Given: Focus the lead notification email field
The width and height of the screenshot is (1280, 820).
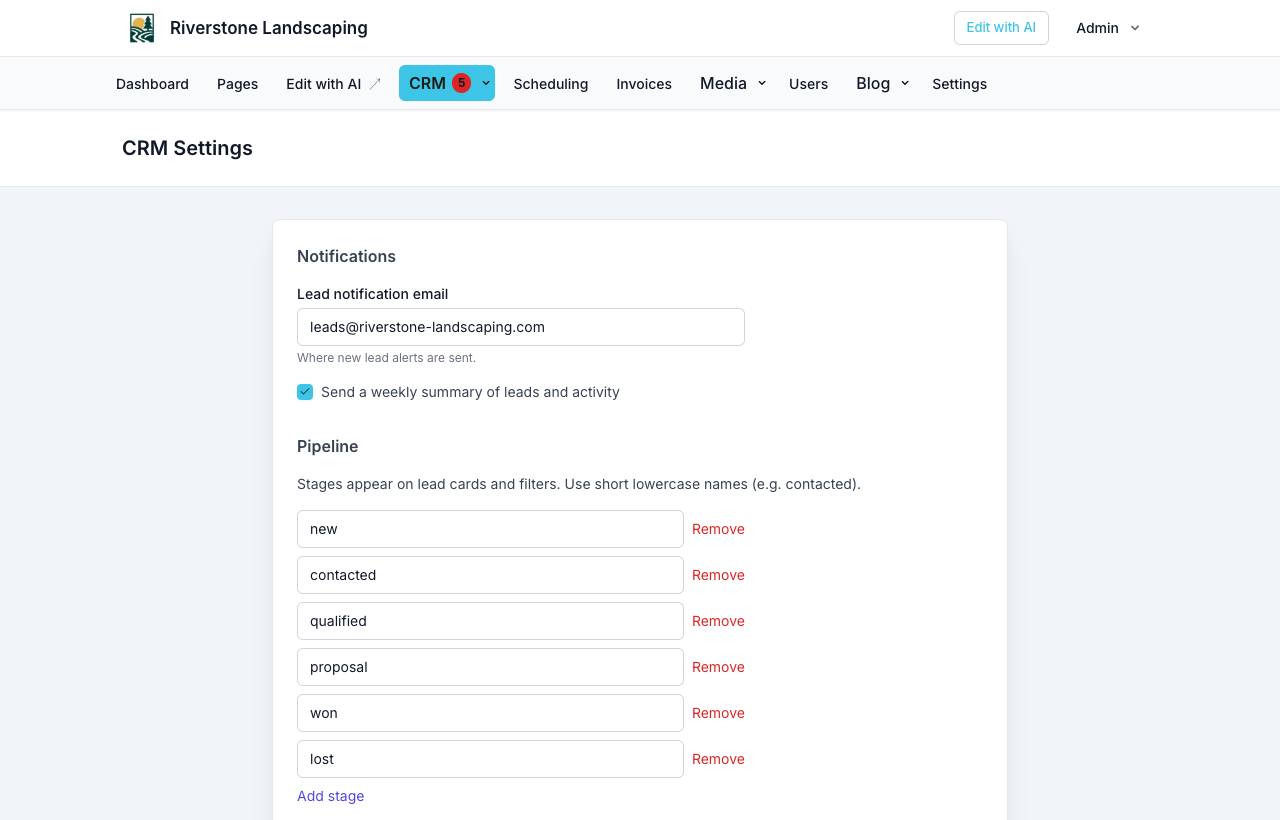Looking at the screenshot, I should pos(521,327).
